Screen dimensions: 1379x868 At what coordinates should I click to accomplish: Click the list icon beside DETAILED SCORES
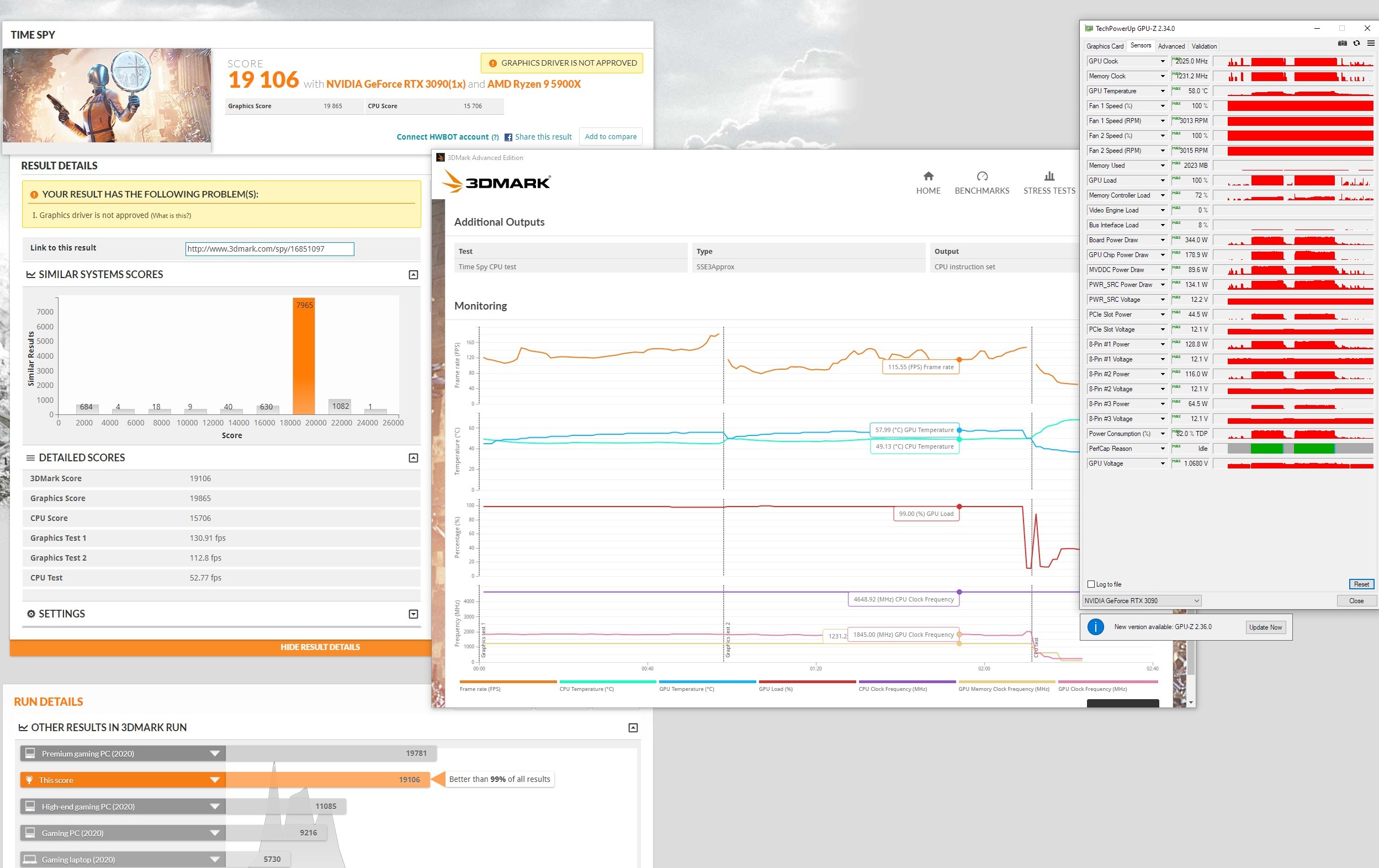coord(31,458)
